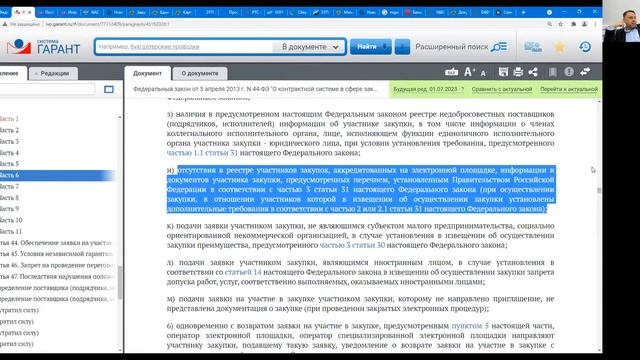The width and height of the screenshot is (640, 360).
Task: Open 'Статья 47. Последствия нарушения' entry
Action: pos(56,276)
